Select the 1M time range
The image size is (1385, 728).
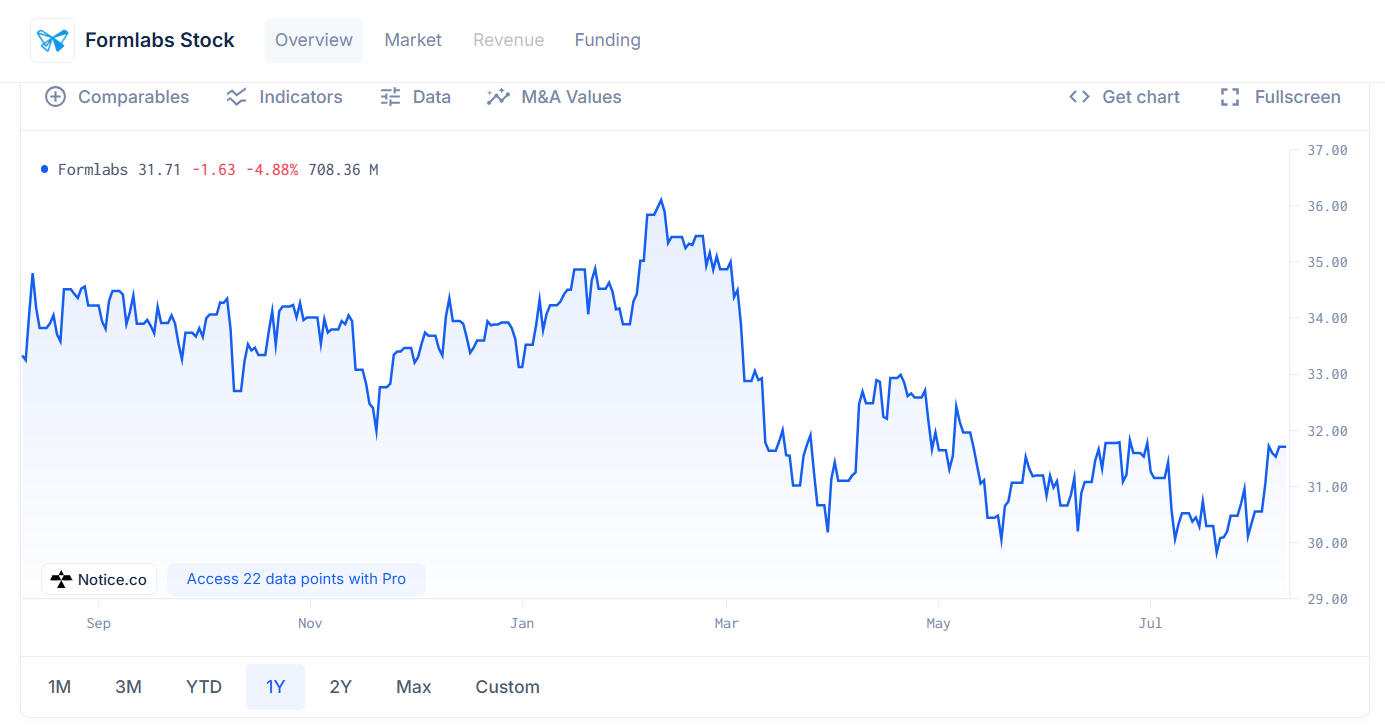(x=60, y=687)
